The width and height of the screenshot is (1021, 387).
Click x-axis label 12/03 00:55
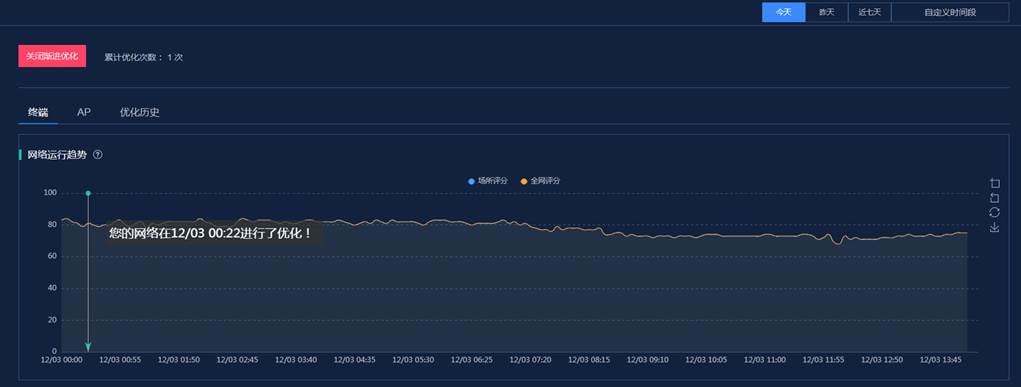coord(120,359)
